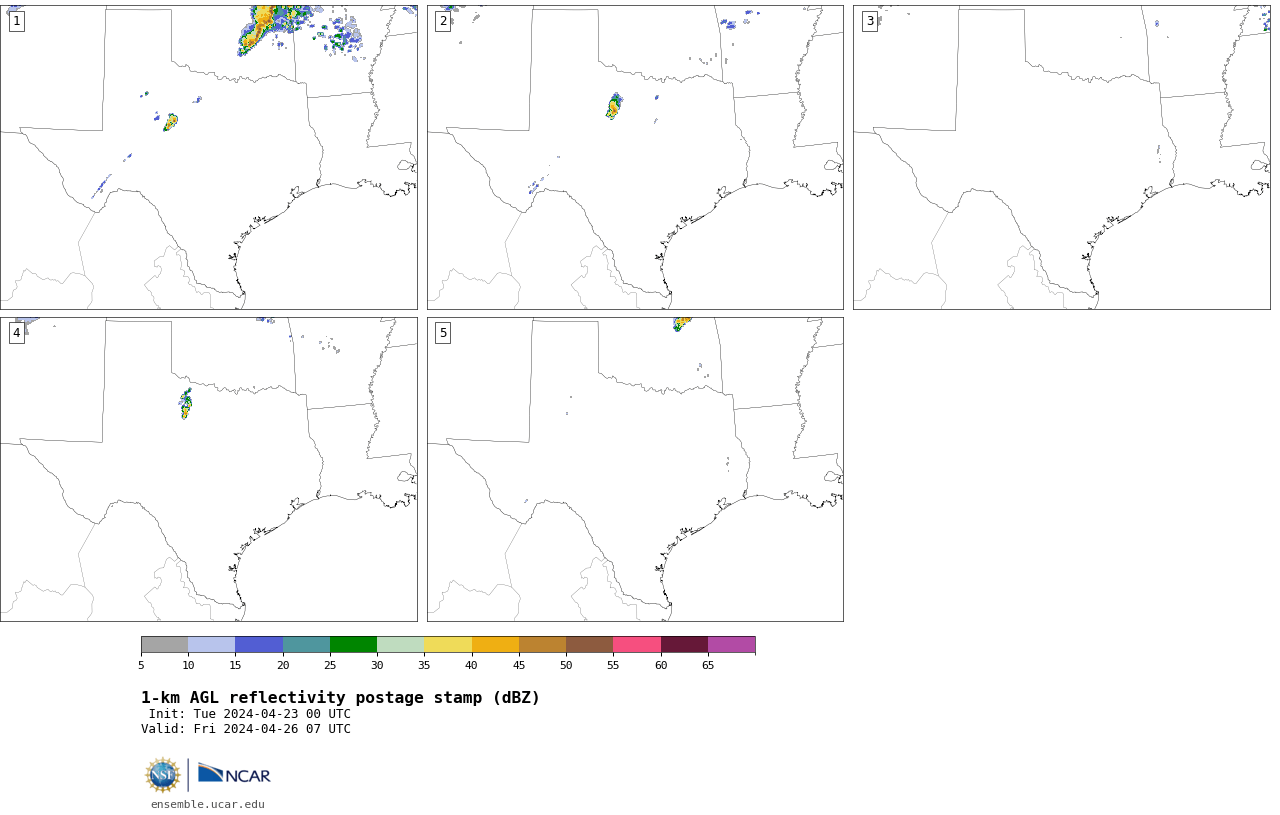Click the panel number label 2
Viewport: 1280px width, 815px height.
(x=443, y=21)
